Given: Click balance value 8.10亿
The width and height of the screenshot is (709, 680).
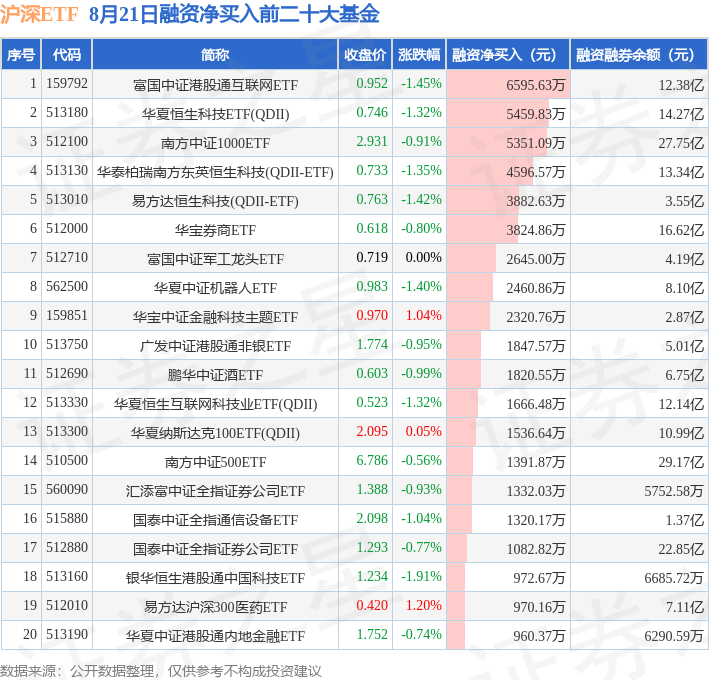Looking at the screenshot, I should tap(684, 288).
